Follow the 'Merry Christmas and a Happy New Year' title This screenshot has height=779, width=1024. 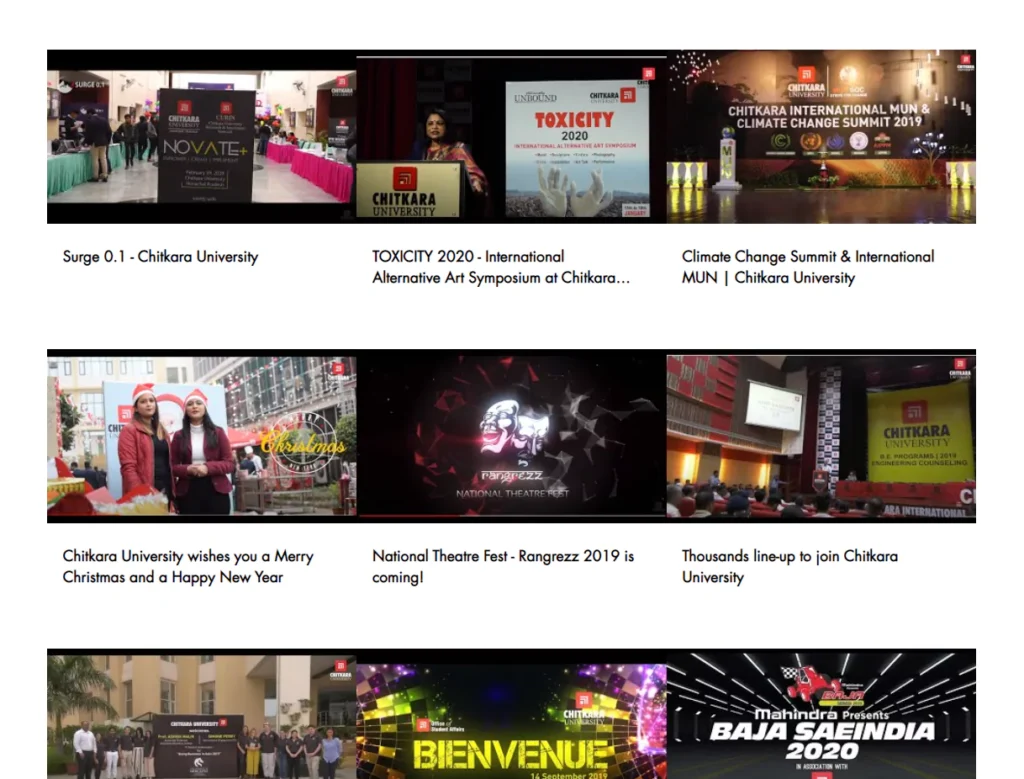click(x=188, y=567)
